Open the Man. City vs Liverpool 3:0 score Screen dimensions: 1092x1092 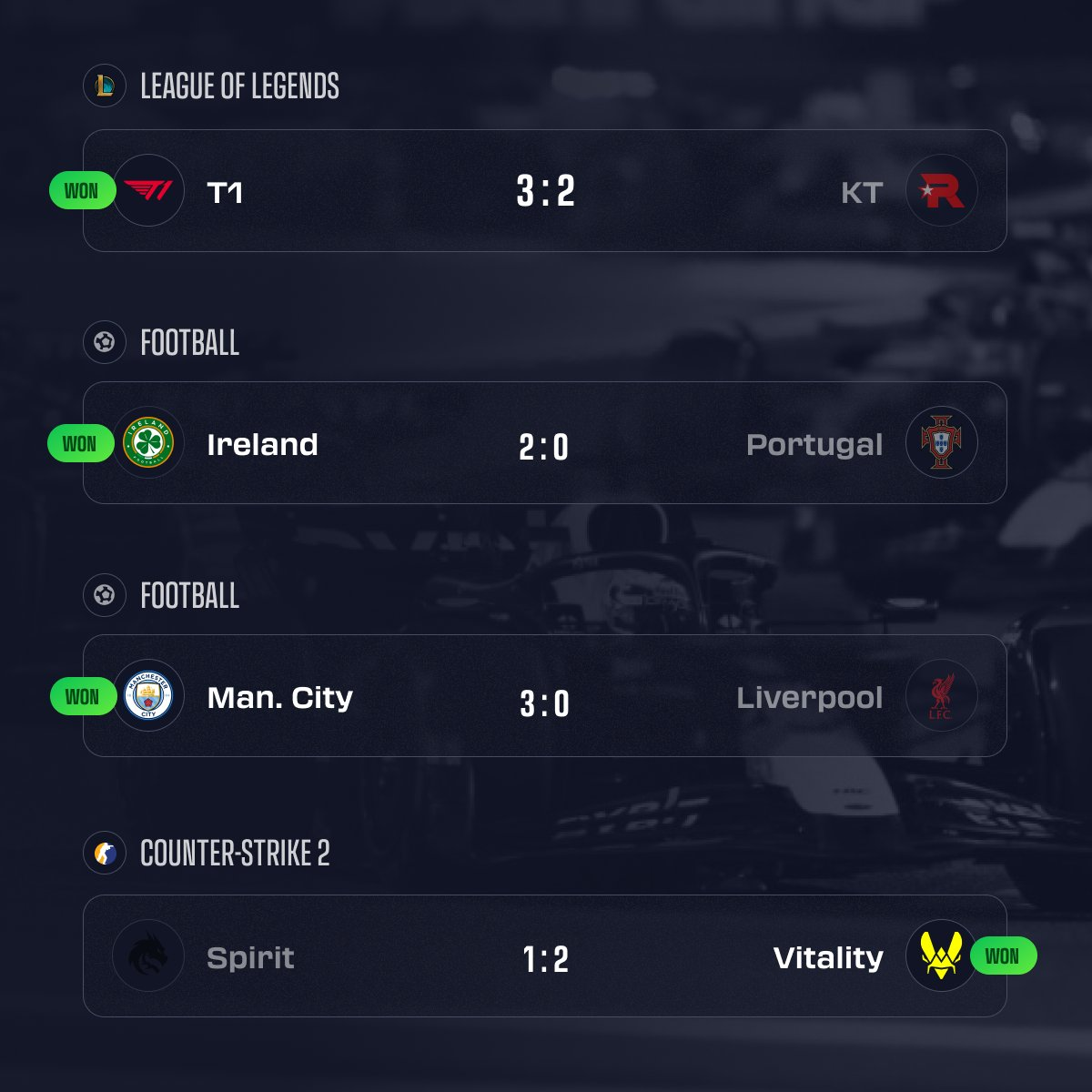point(545,703)
